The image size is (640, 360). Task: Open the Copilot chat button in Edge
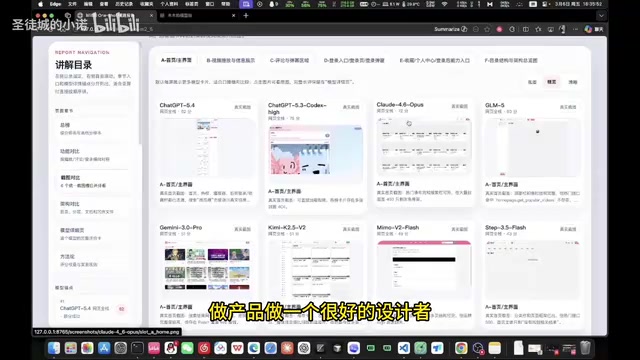pyautogui.click(x=594, y=29)
